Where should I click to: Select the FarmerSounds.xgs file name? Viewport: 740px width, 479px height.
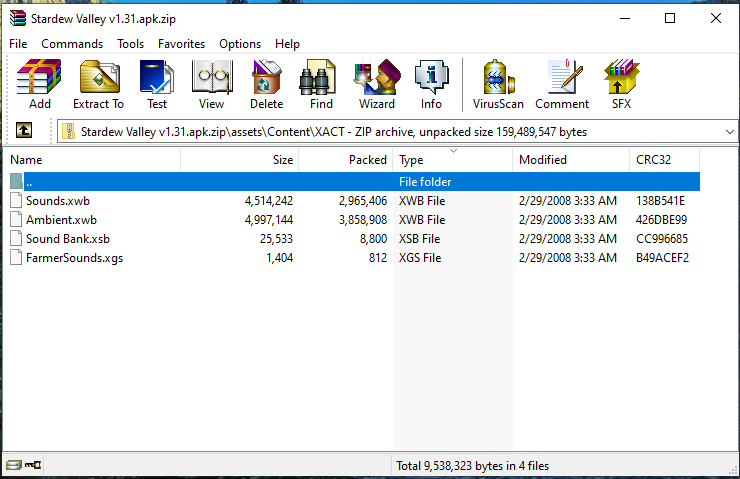[x=75, y=258]
